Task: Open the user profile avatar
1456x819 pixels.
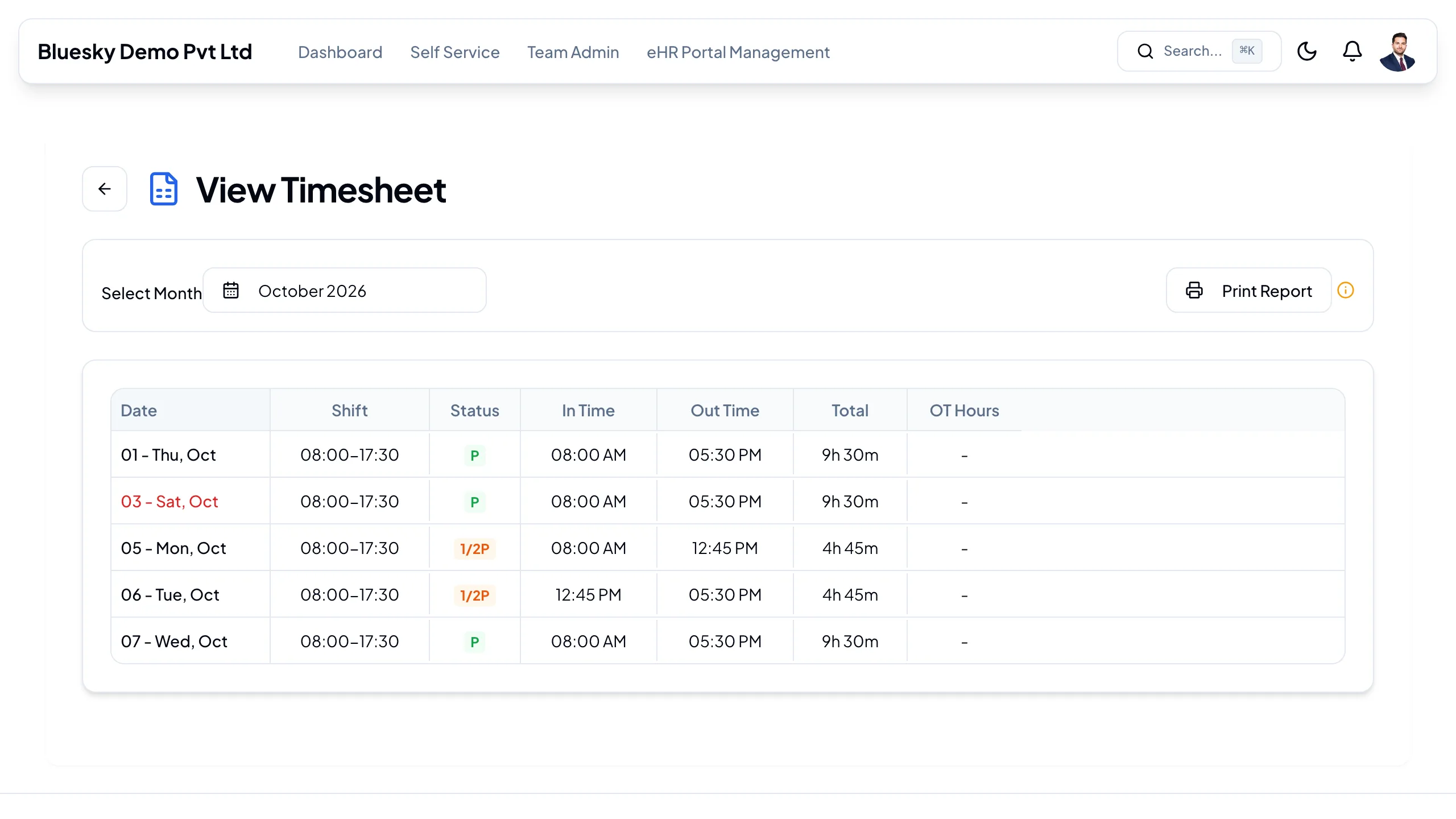Action: pyautogui.click(x=1398, y=52)
